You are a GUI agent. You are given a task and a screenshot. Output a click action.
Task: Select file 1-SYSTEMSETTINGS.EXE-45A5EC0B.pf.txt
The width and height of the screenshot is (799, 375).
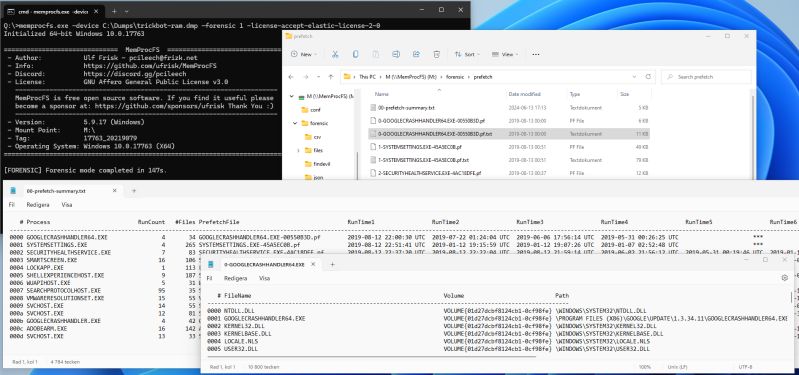pos(423,160)
